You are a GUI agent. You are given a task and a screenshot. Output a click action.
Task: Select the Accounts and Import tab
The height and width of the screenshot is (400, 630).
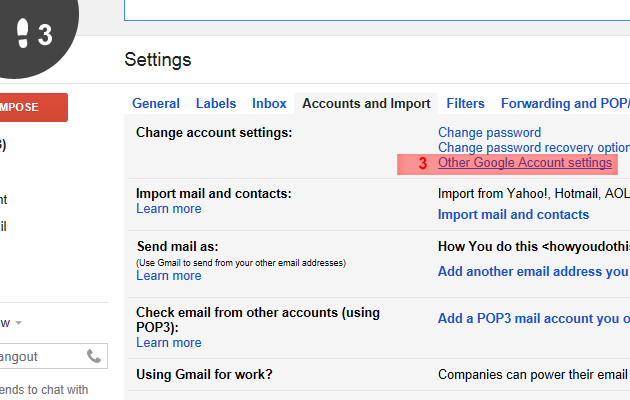[x=366, y=104]
